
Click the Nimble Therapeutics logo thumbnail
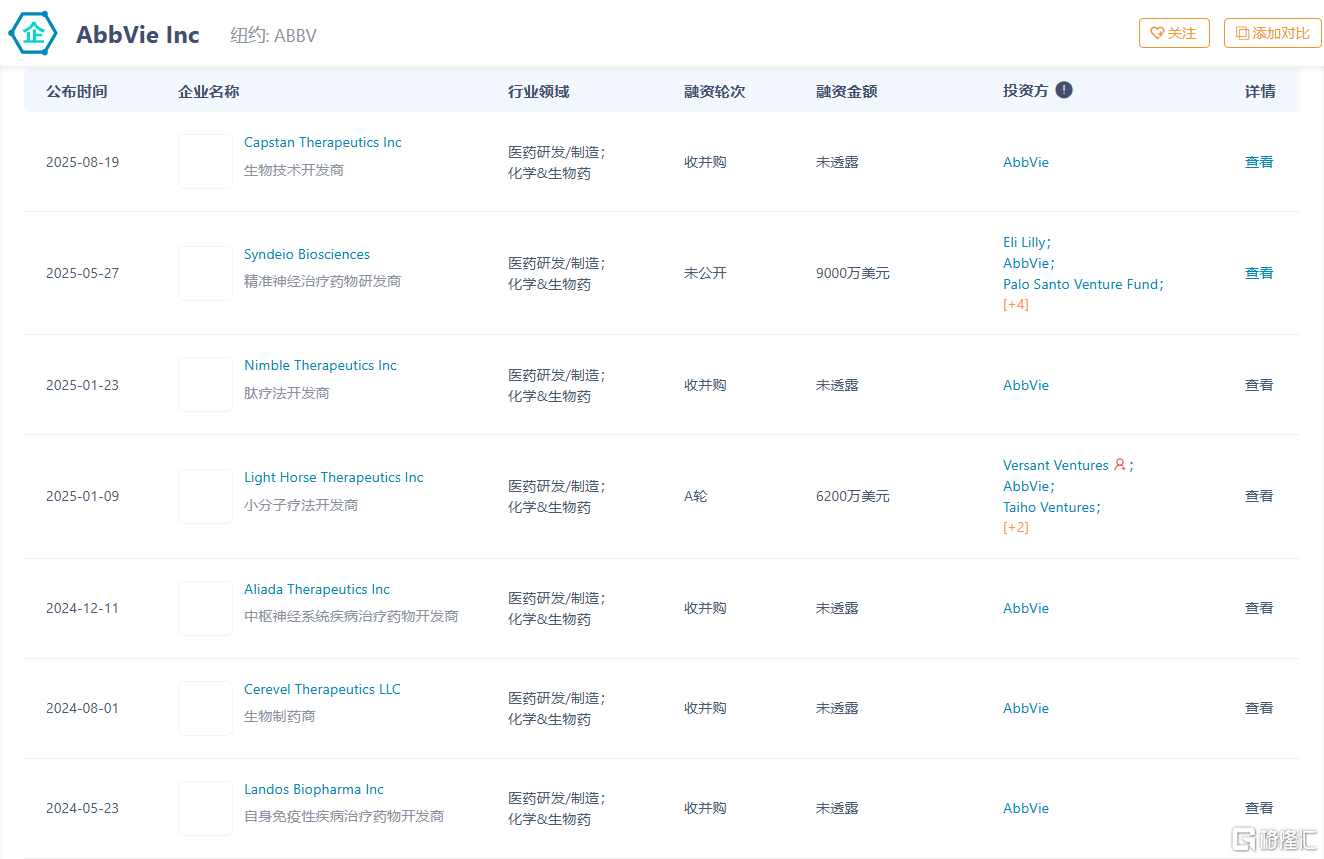pos(205,385)
